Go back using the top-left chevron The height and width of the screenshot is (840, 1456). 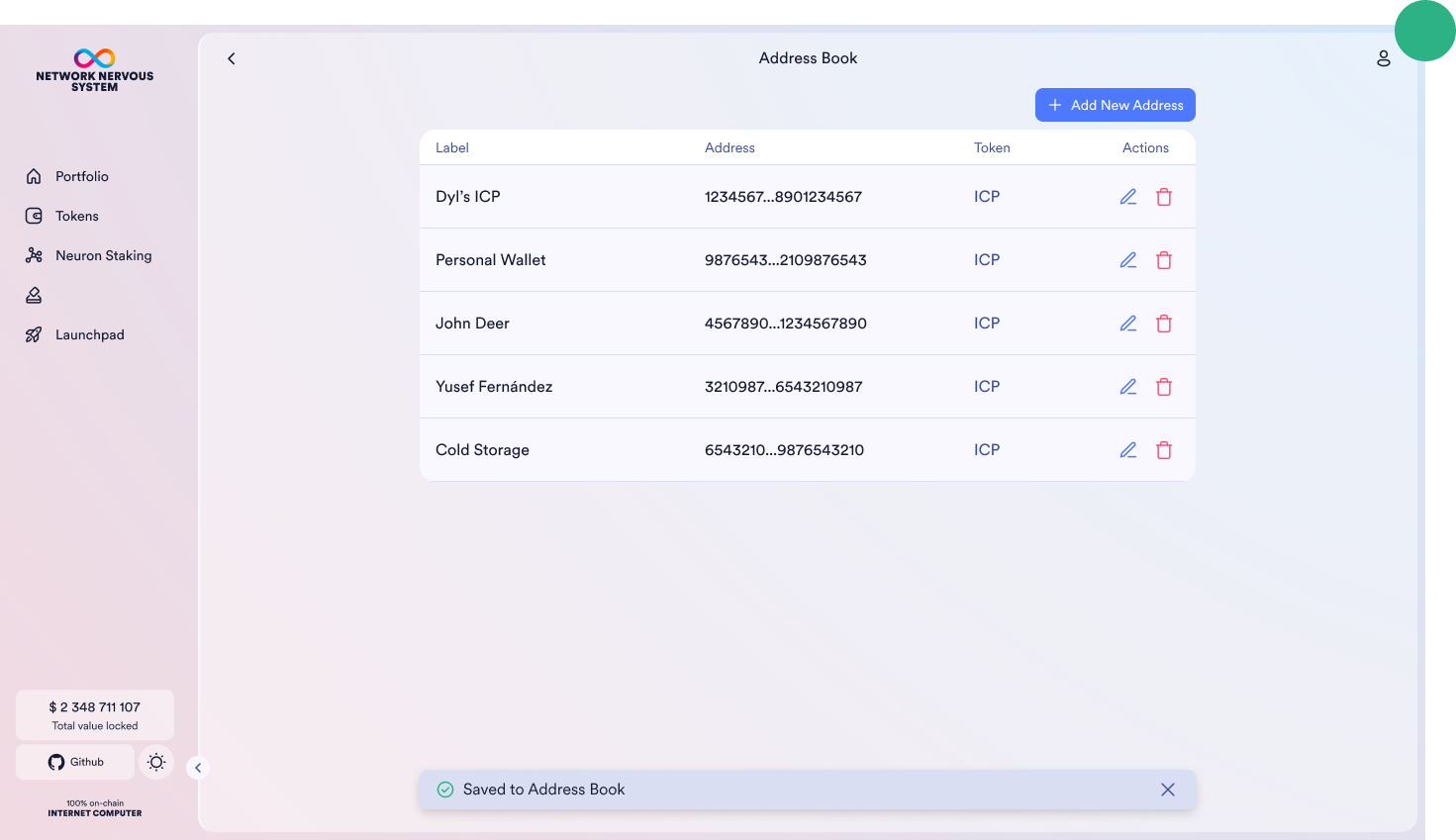[232, 58]
